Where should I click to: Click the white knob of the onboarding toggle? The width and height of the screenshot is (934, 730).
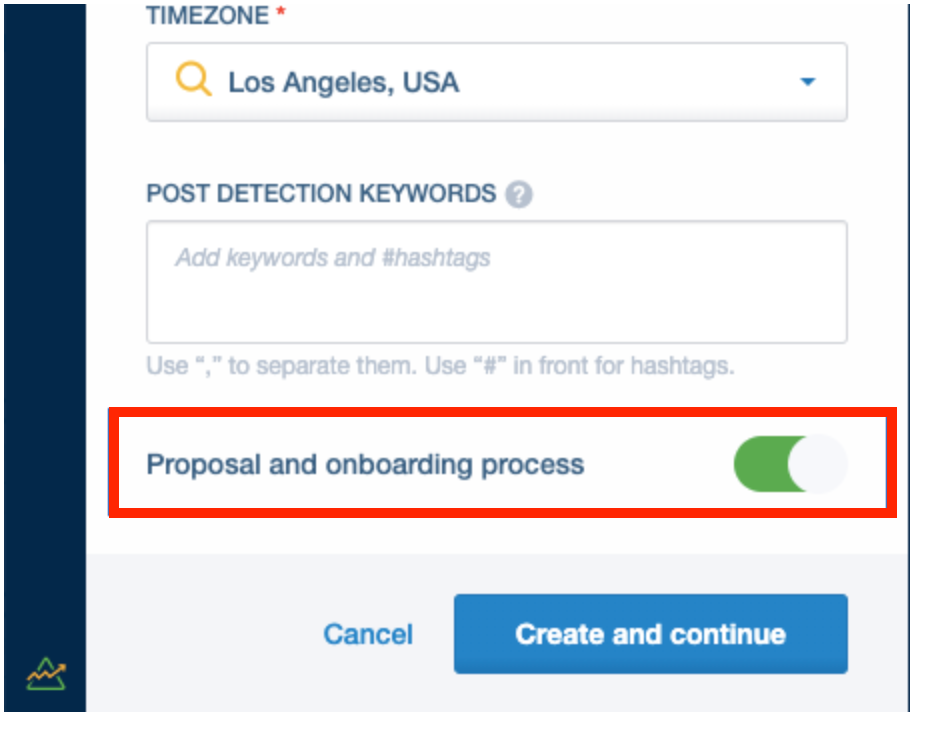pos(817,464)
